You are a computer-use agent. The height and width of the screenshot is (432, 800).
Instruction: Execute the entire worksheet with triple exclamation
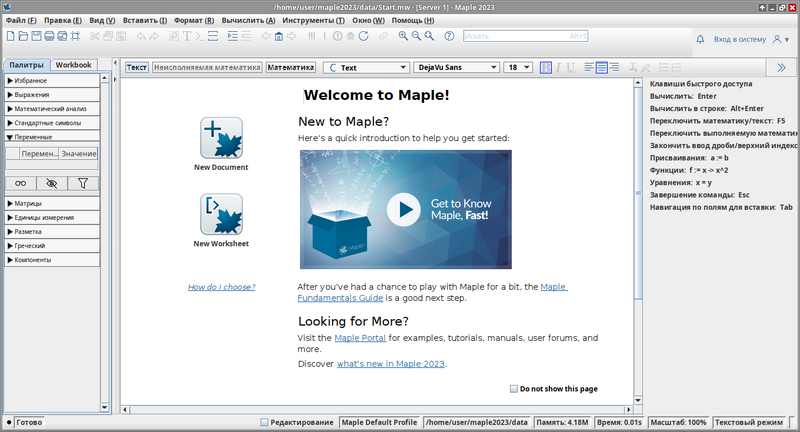(312, 36)
